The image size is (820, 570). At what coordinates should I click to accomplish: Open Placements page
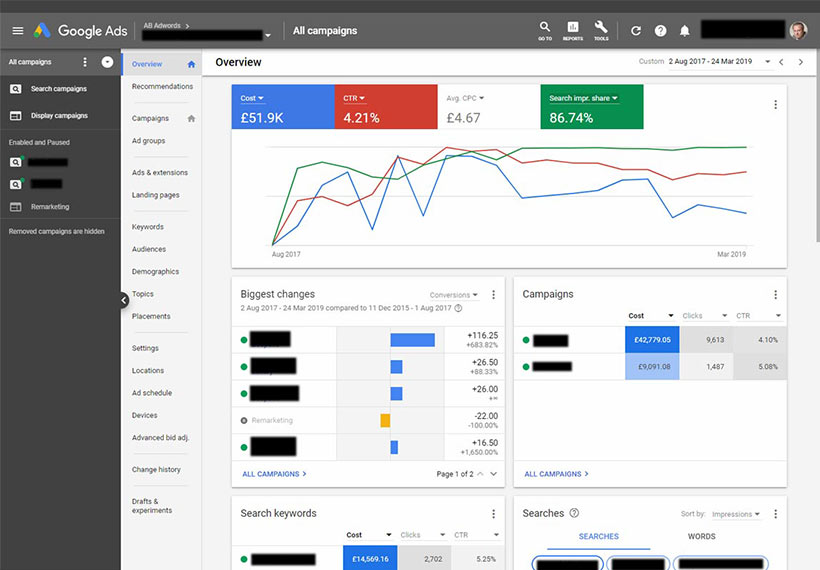(x=151, y=316)
